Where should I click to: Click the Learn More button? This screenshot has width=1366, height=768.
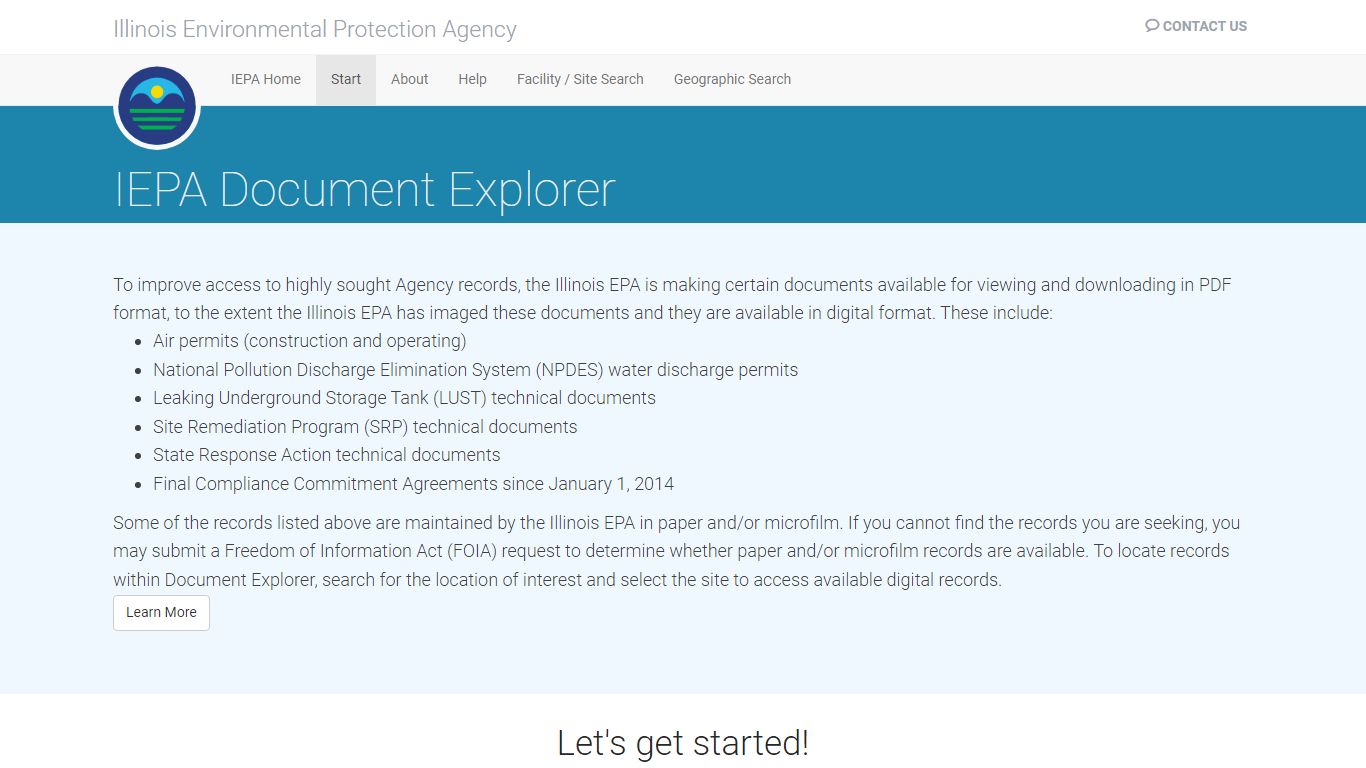pos(161,613)
